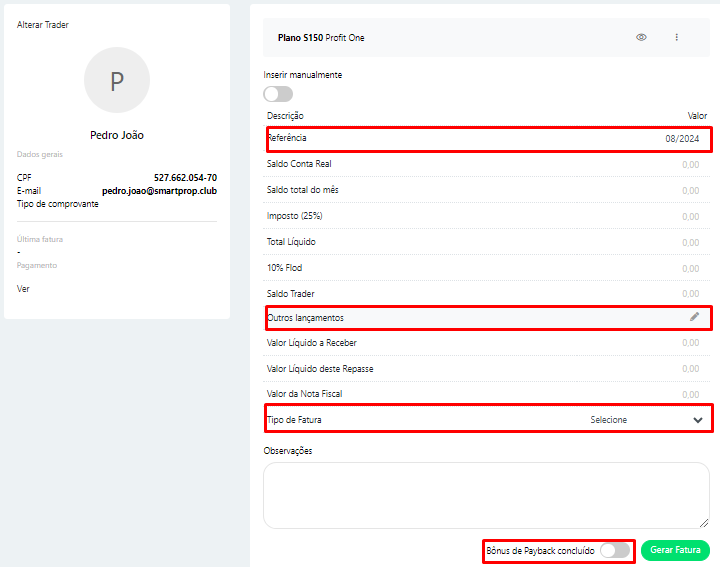Viewport: 720px width, 567px height.
Task: Open the three-dot menu for Plano S150
Action: click(676, 37)
